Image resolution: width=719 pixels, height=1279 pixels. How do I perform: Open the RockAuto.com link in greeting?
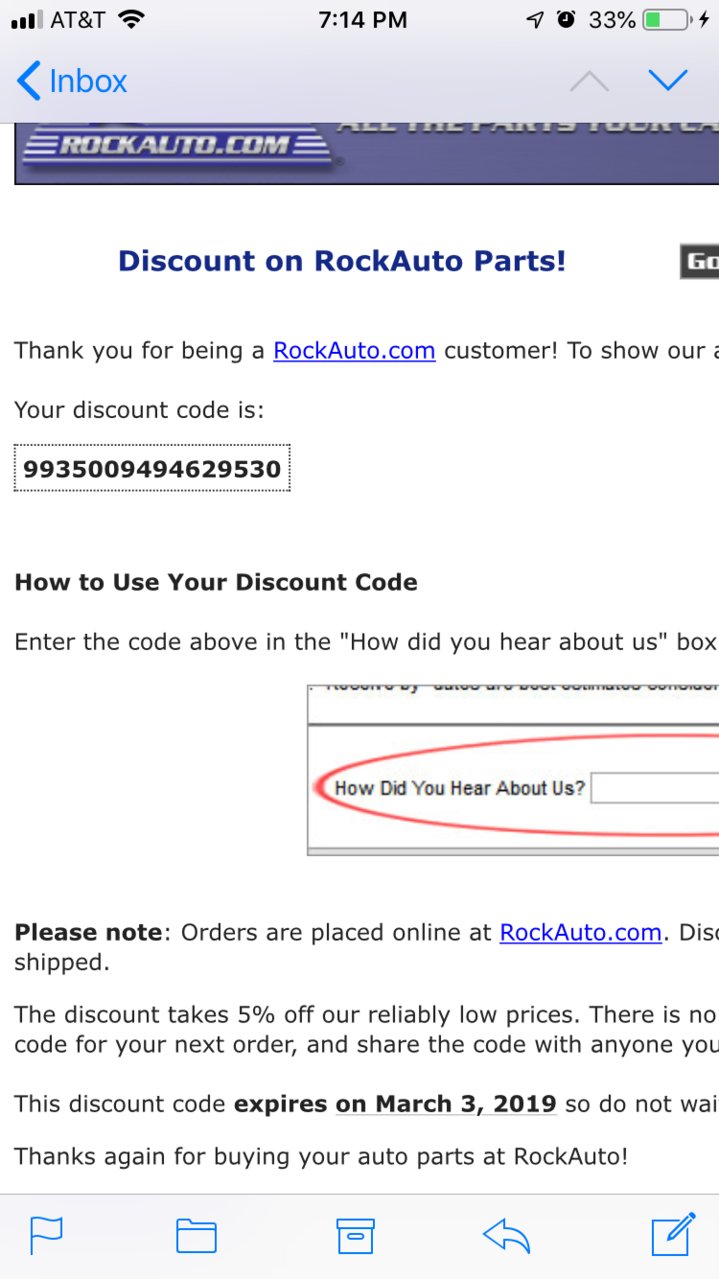pyautogui.click(x=354, y=351)
